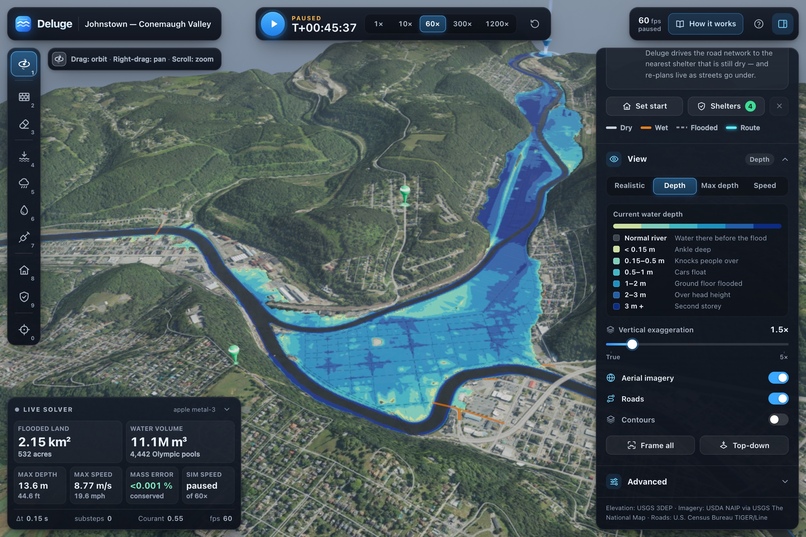
Task: Set simulation speed to 1200×
Action: pos(497,24)
